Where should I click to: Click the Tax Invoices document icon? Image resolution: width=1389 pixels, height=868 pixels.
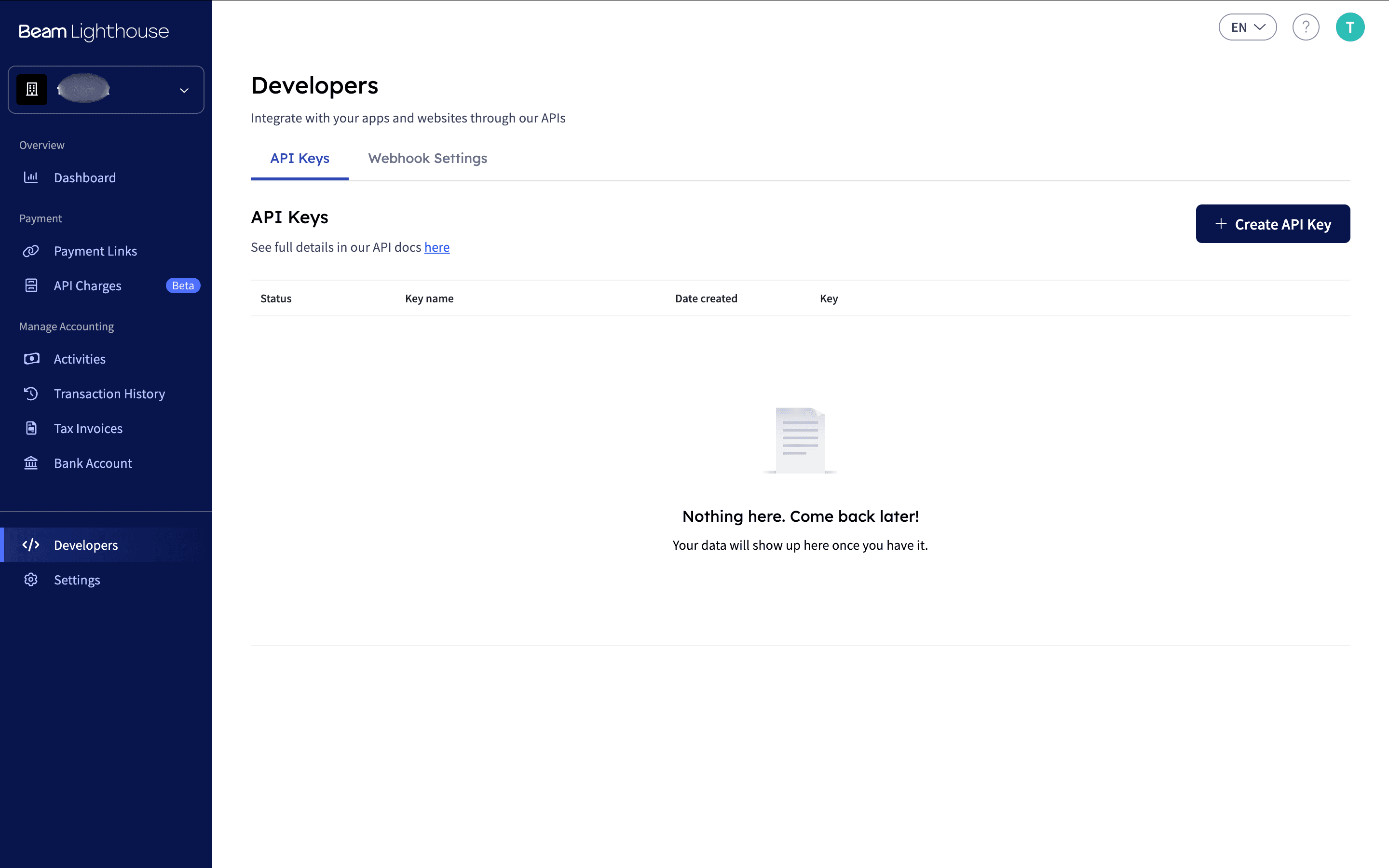(31, 428)
